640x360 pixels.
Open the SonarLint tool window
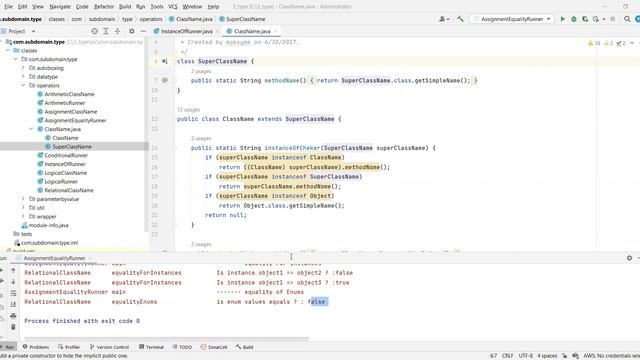(x=214, y=347)
